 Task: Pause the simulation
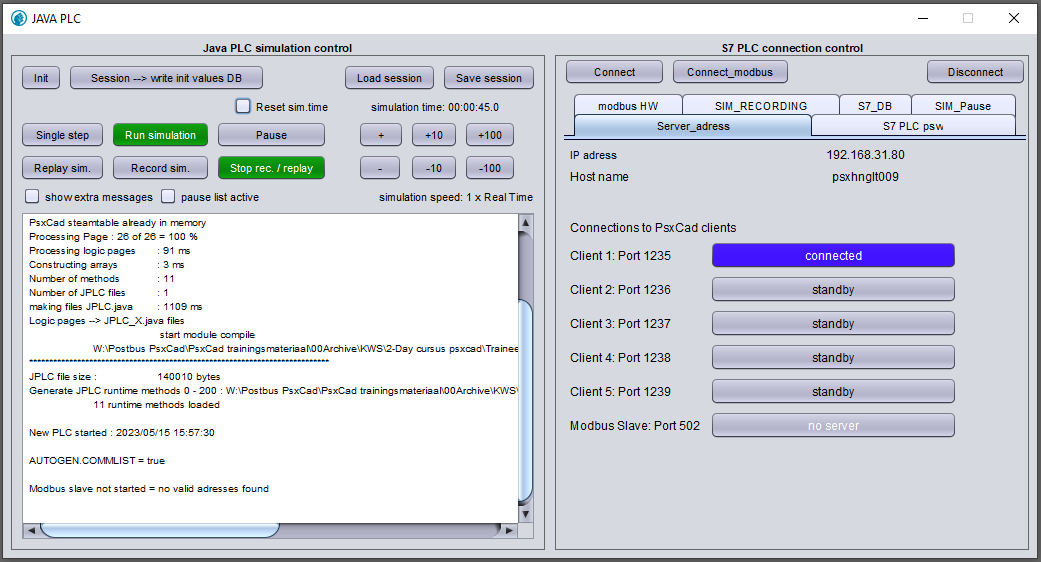pyautogui.click(x=271, y=135)
